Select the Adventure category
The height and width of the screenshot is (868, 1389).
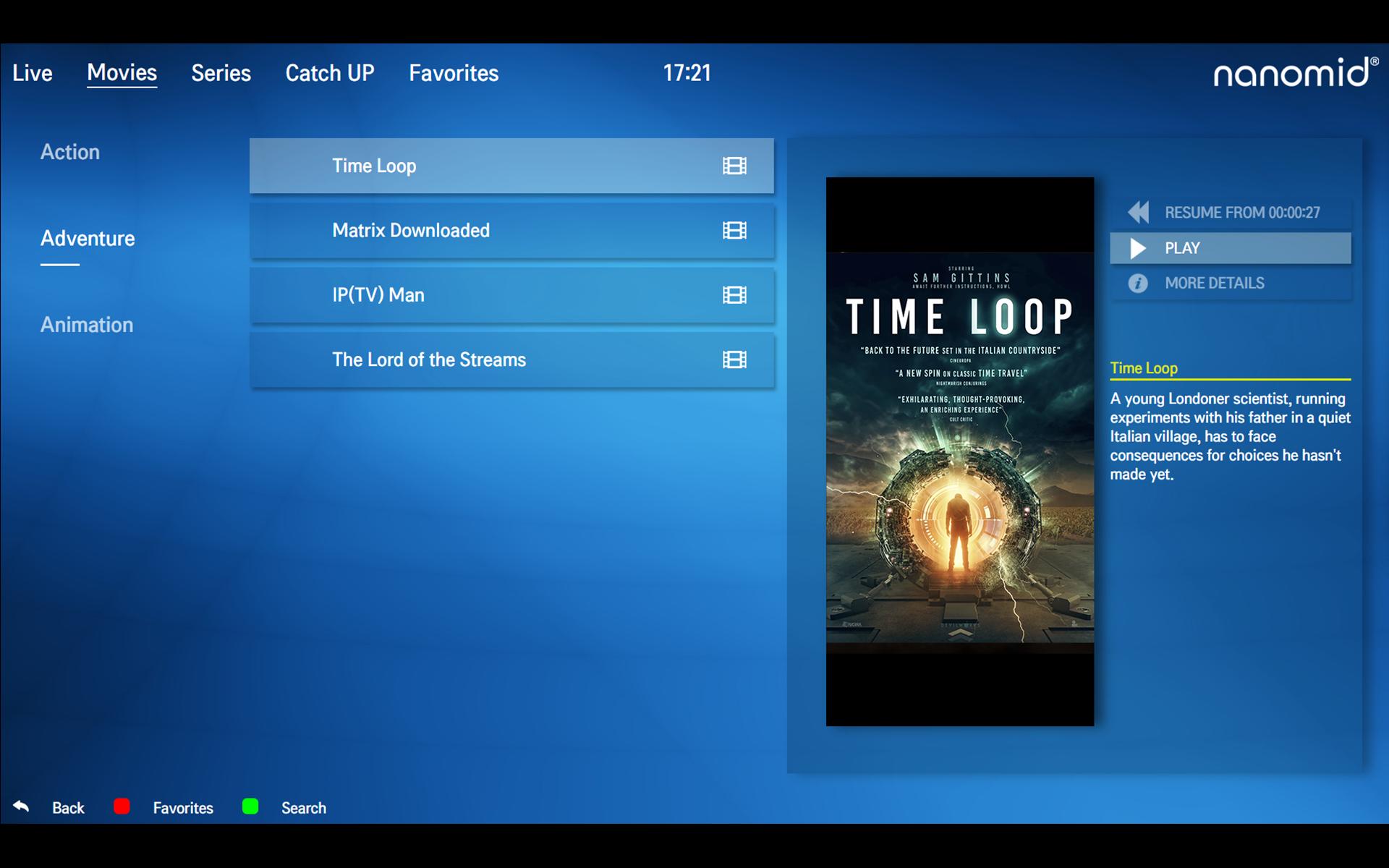pos(88,239)
